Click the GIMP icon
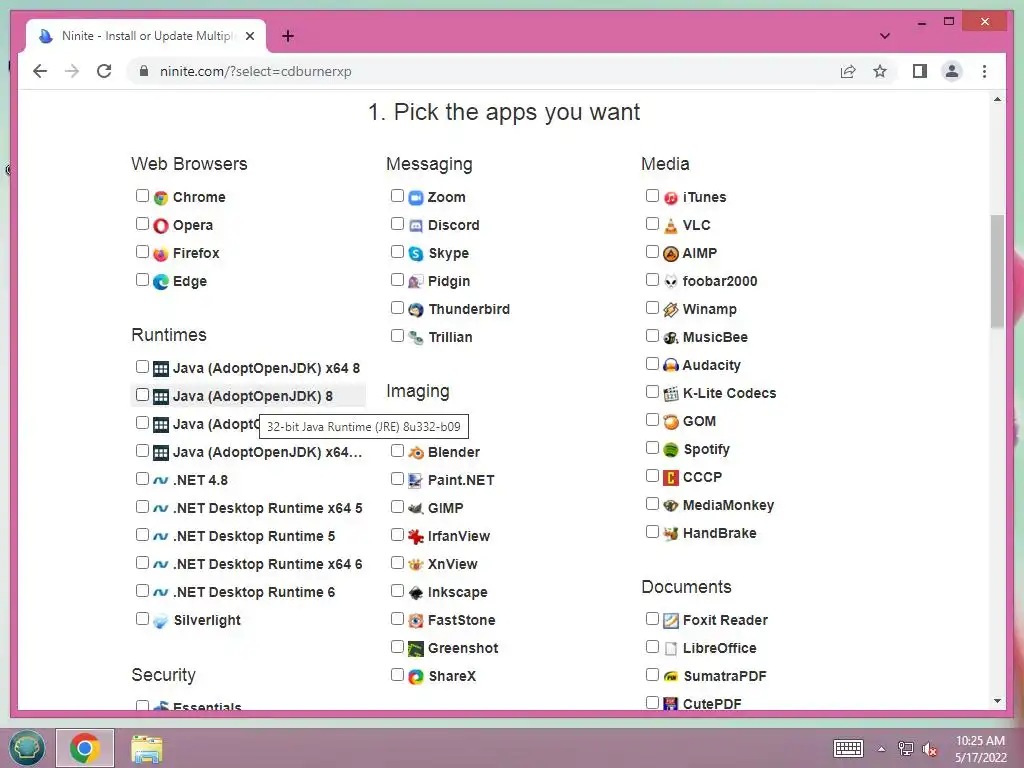 416,508
